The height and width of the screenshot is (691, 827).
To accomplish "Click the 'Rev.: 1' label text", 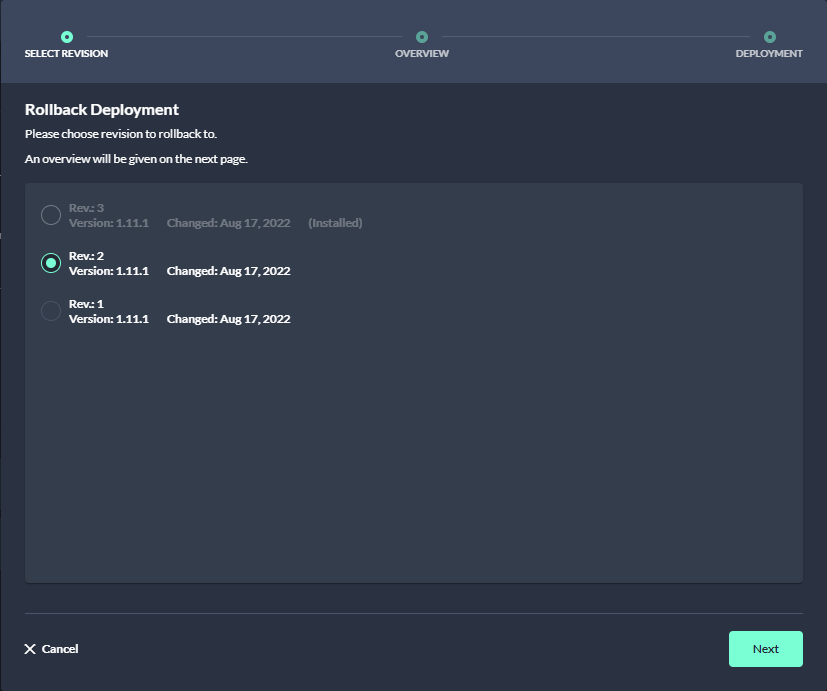I will [x=86, y=304].
